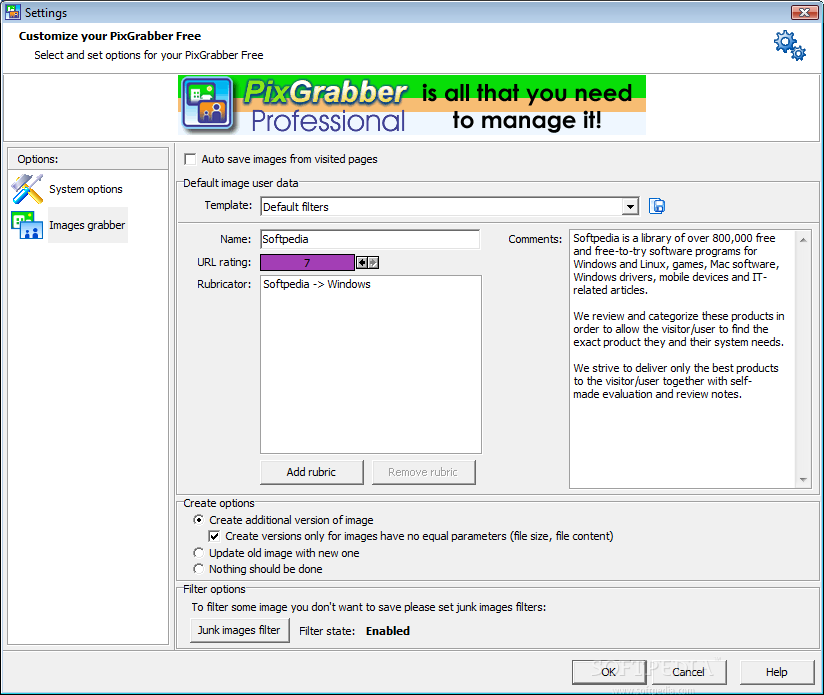
Task: Select Create additional version of image
Action: 199,520
